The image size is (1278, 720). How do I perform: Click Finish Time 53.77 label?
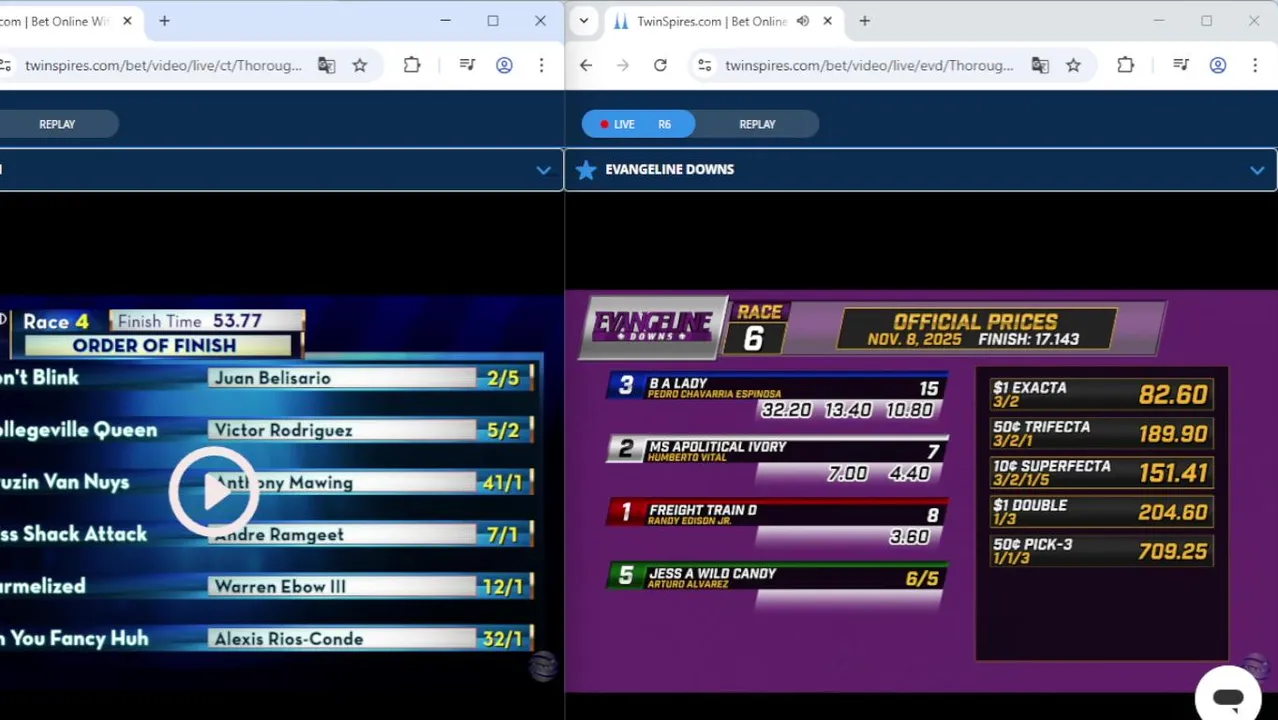(190, 321)
